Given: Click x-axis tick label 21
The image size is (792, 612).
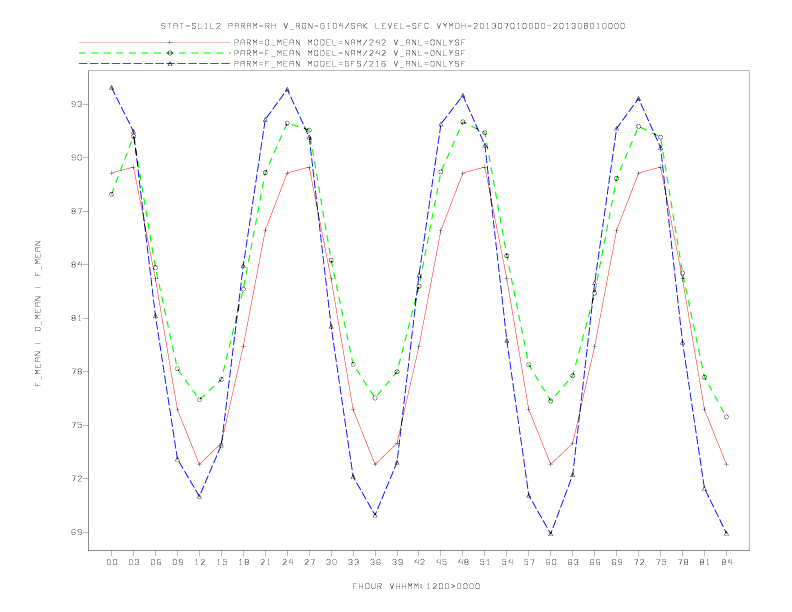Looking at the screenshot, I should click(265, 562).
